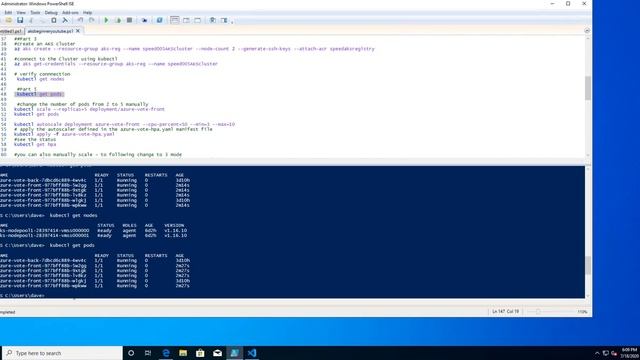The width and height of the screenshot is (640, 360).
Task: Show hidden system tray icons chevron
Action: [x=597, y=353]
